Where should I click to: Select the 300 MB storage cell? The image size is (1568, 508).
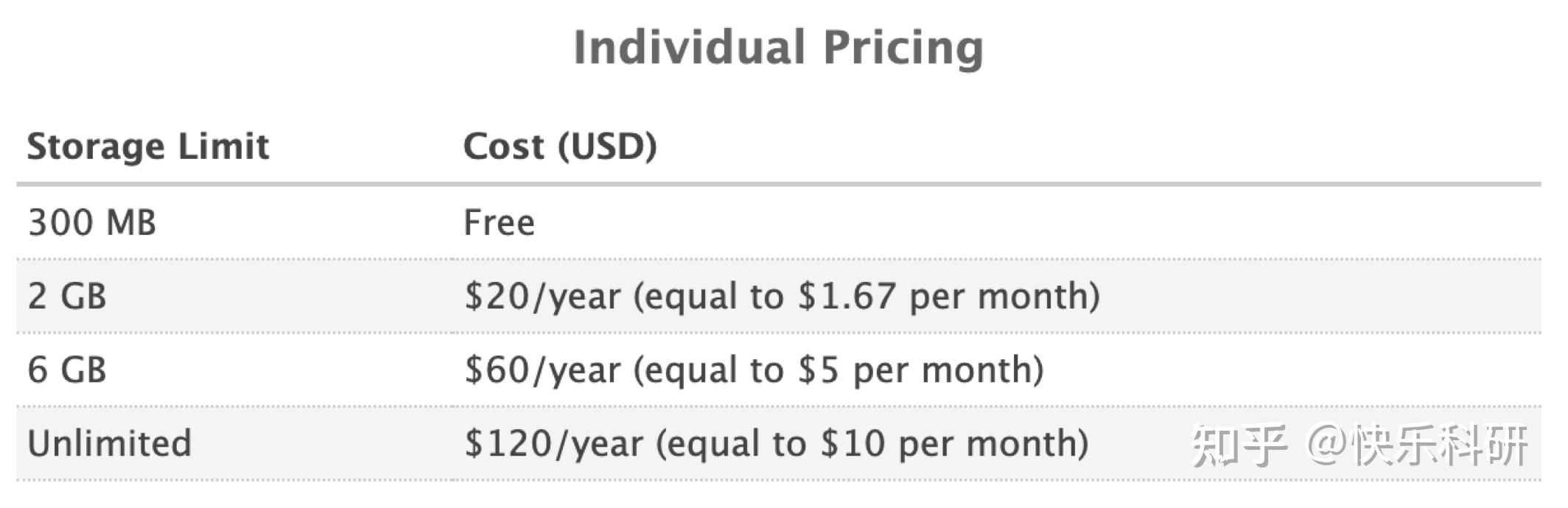92,222
